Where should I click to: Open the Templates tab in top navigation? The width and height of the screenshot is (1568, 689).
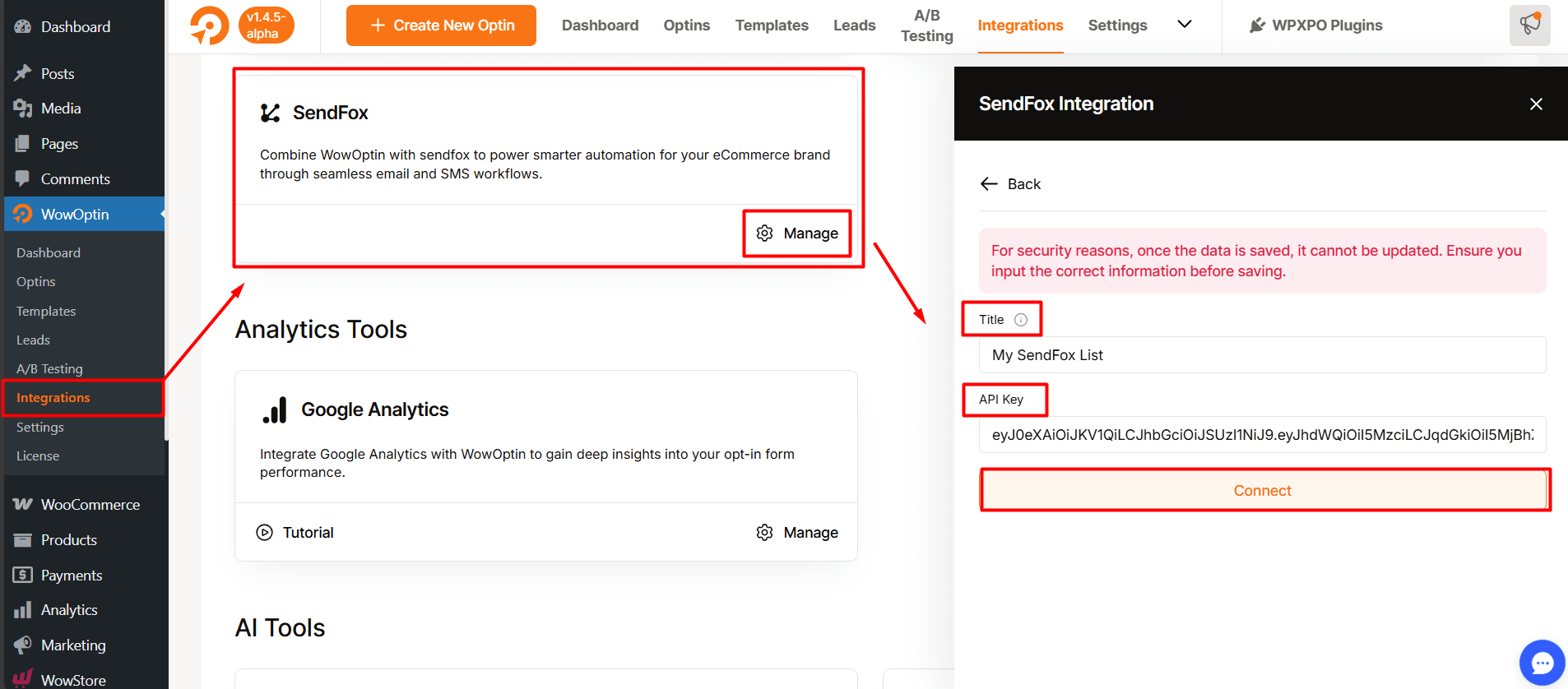click(772, 25)
